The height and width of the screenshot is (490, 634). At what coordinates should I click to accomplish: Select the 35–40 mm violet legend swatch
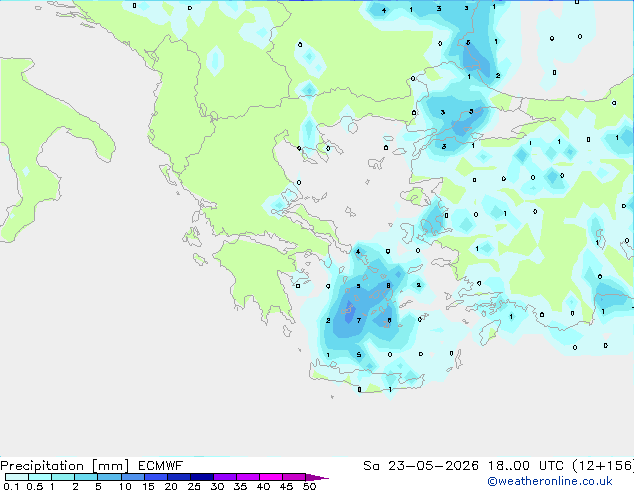pos(248,477)
